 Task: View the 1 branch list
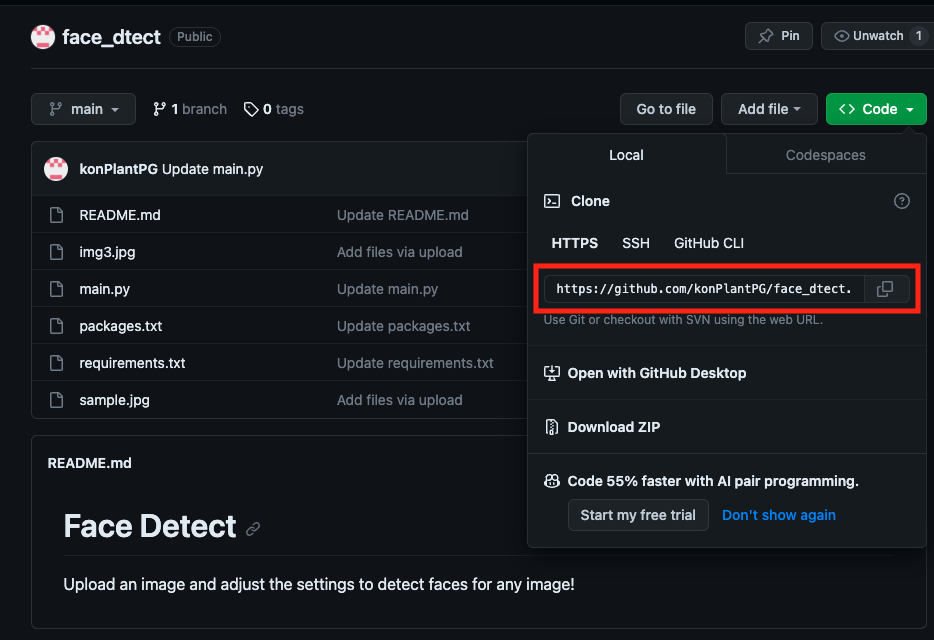click(190, 109)
